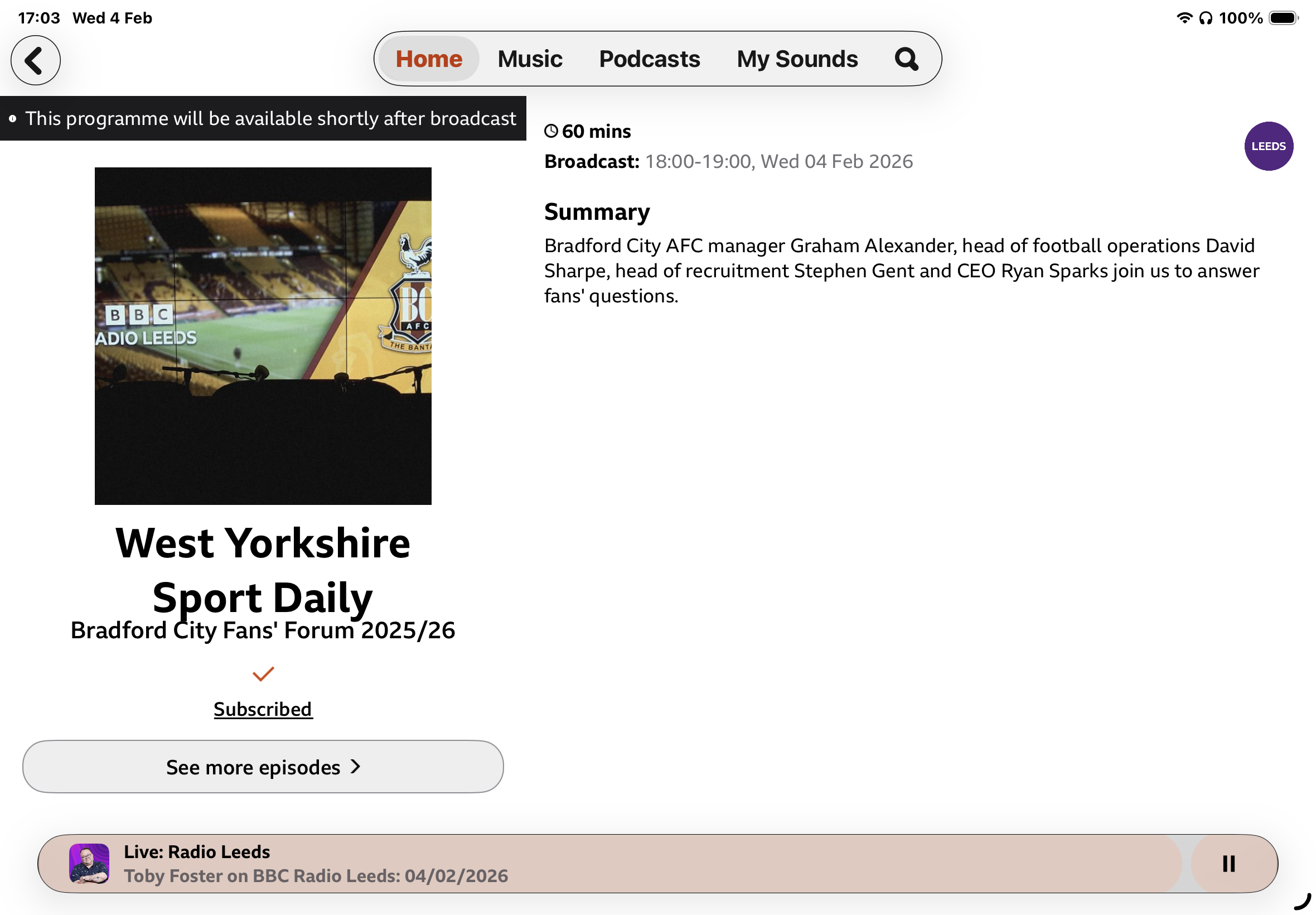Open See more episodes
Viewport: 1316px width, 915px height.
[263, 767]
